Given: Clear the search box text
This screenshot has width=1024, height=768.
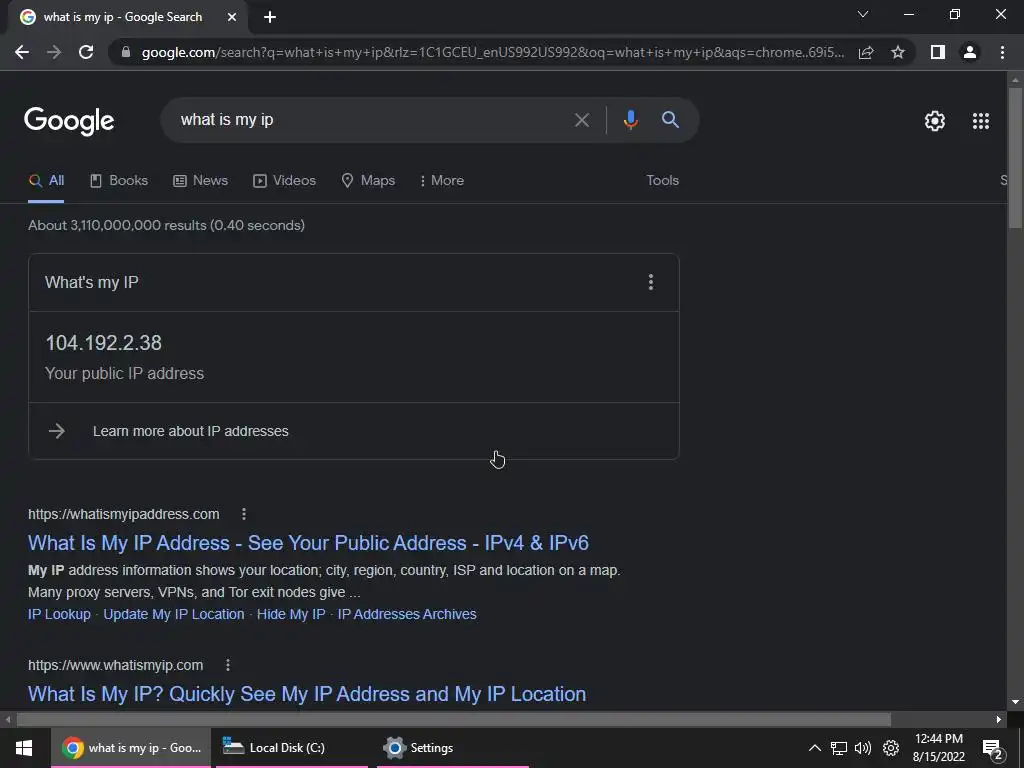Looking at the screenshot, I should point(581,120).
